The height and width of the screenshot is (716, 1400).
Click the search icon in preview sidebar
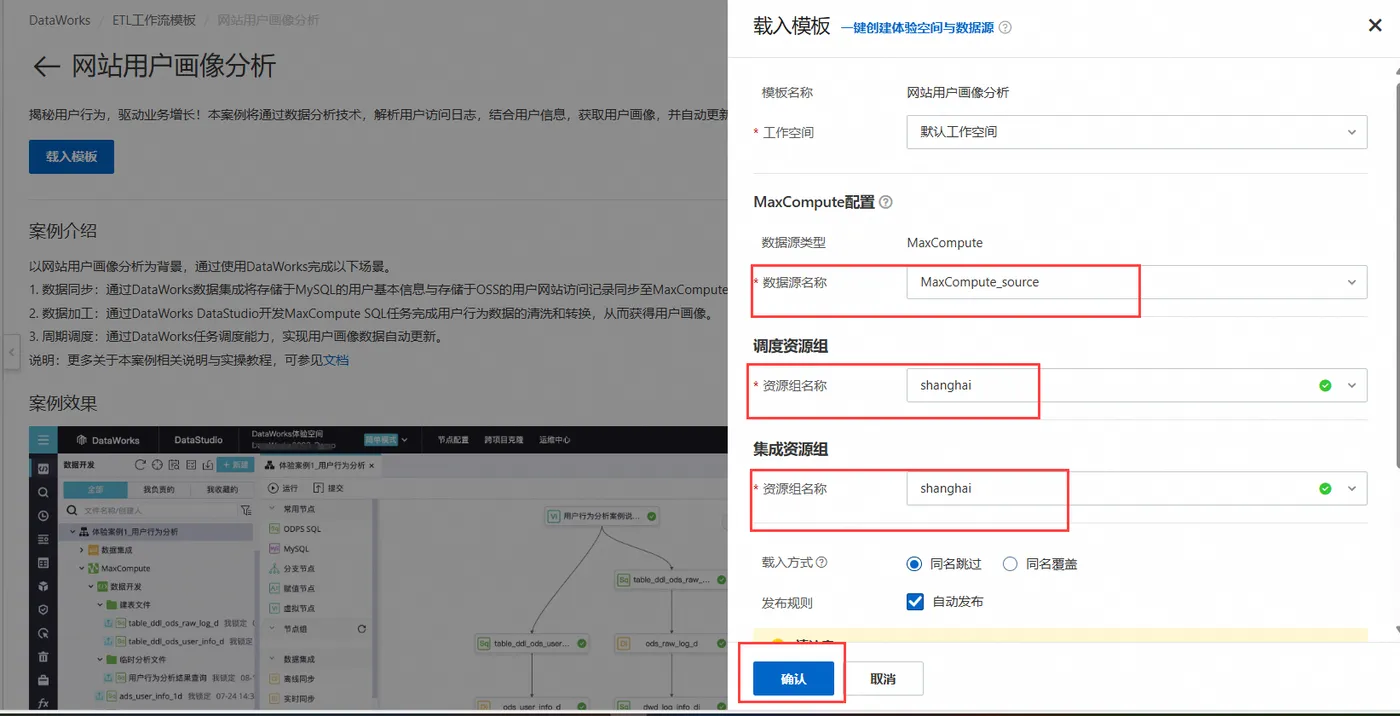pyautogui.click(x=43, y=493)
